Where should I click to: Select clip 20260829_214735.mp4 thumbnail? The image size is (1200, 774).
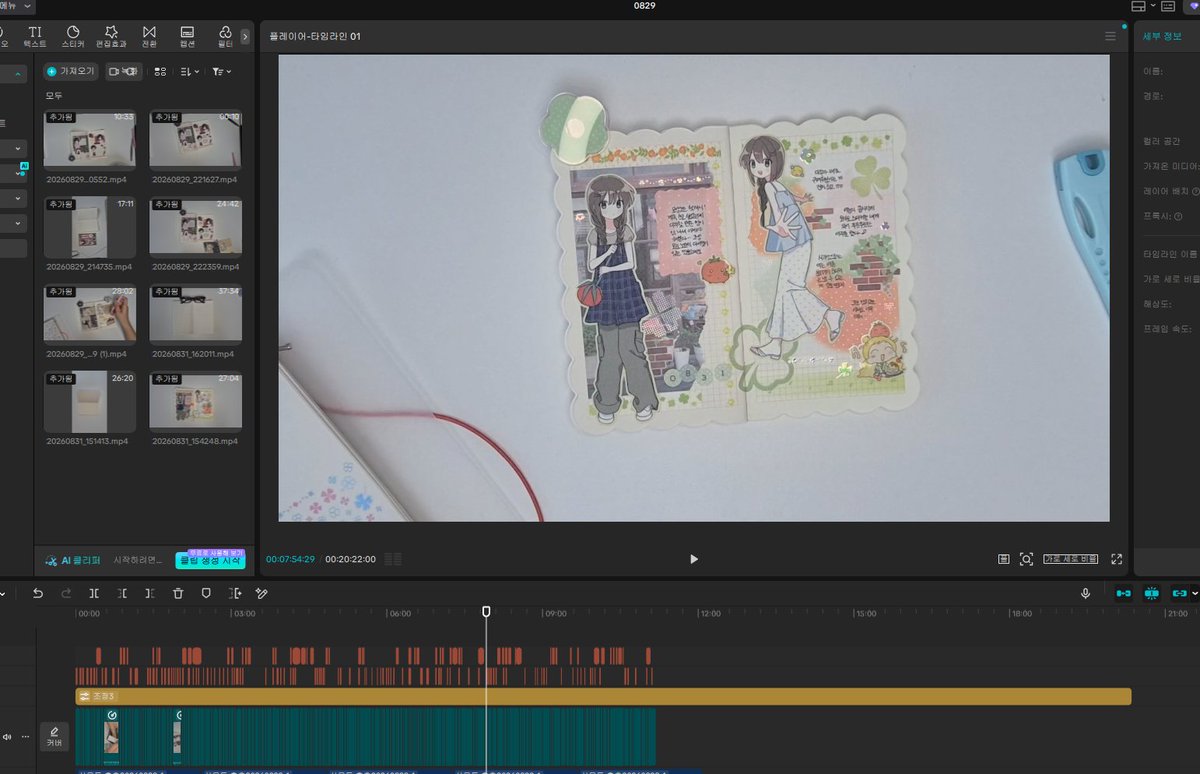point(90,226)
